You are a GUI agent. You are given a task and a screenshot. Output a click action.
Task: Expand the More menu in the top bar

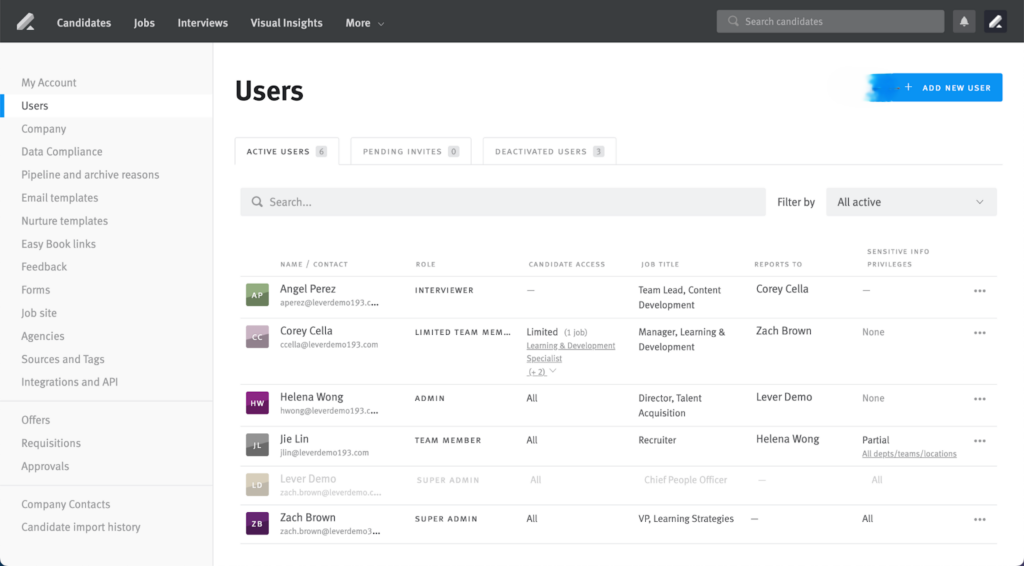tap(364, 23)
